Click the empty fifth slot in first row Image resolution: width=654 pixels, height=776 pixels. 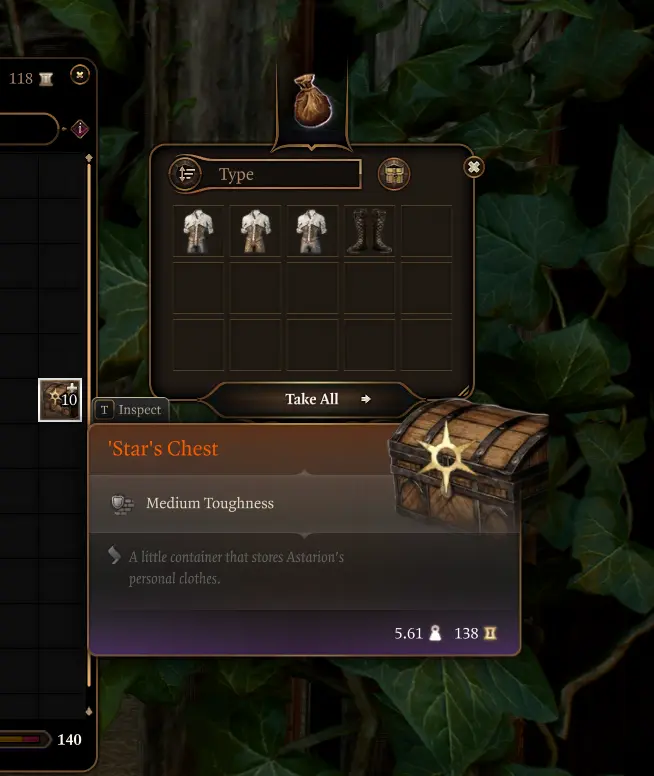426,231
